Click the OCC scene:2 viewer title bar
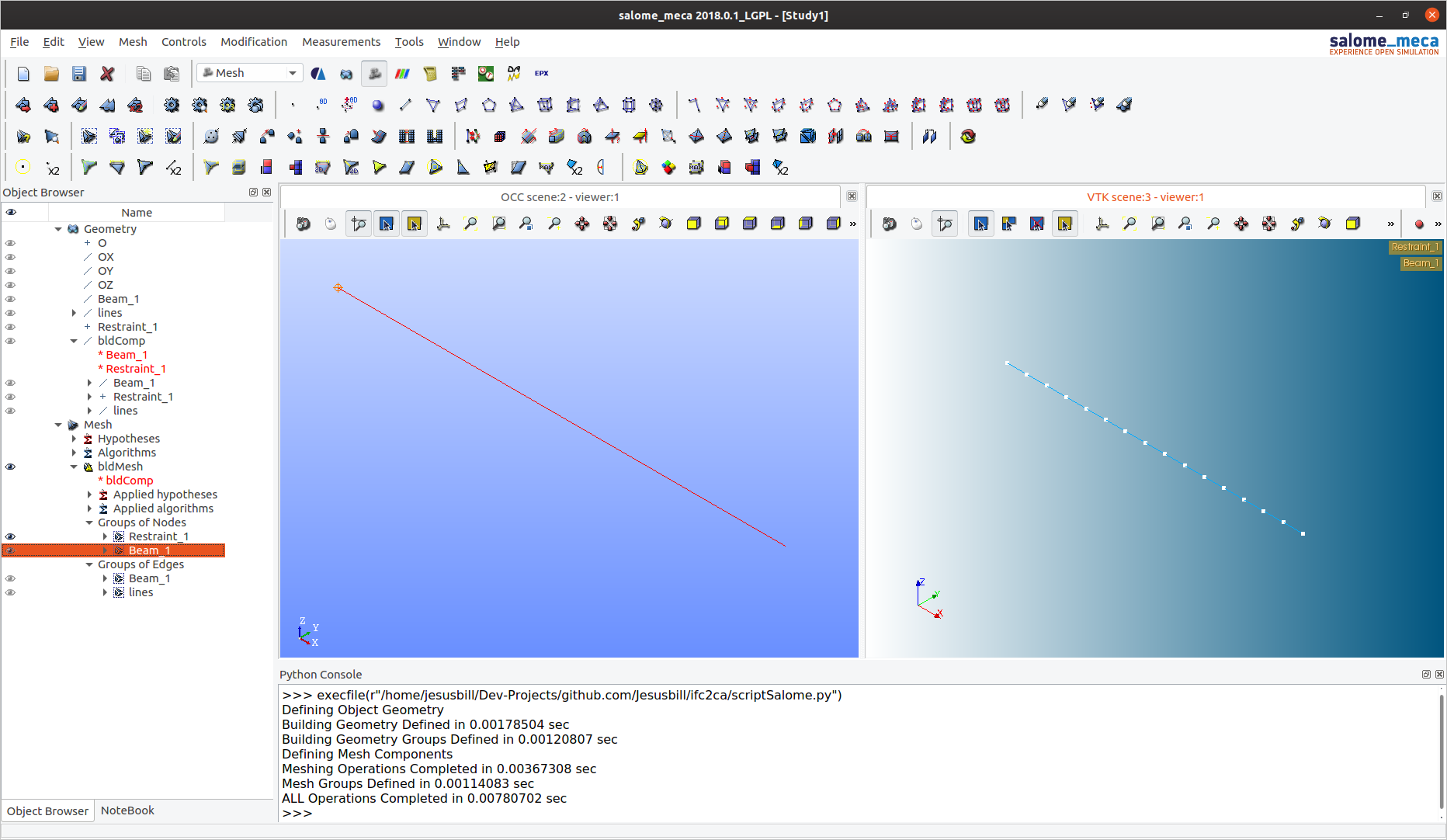 (x=560, y=196)
